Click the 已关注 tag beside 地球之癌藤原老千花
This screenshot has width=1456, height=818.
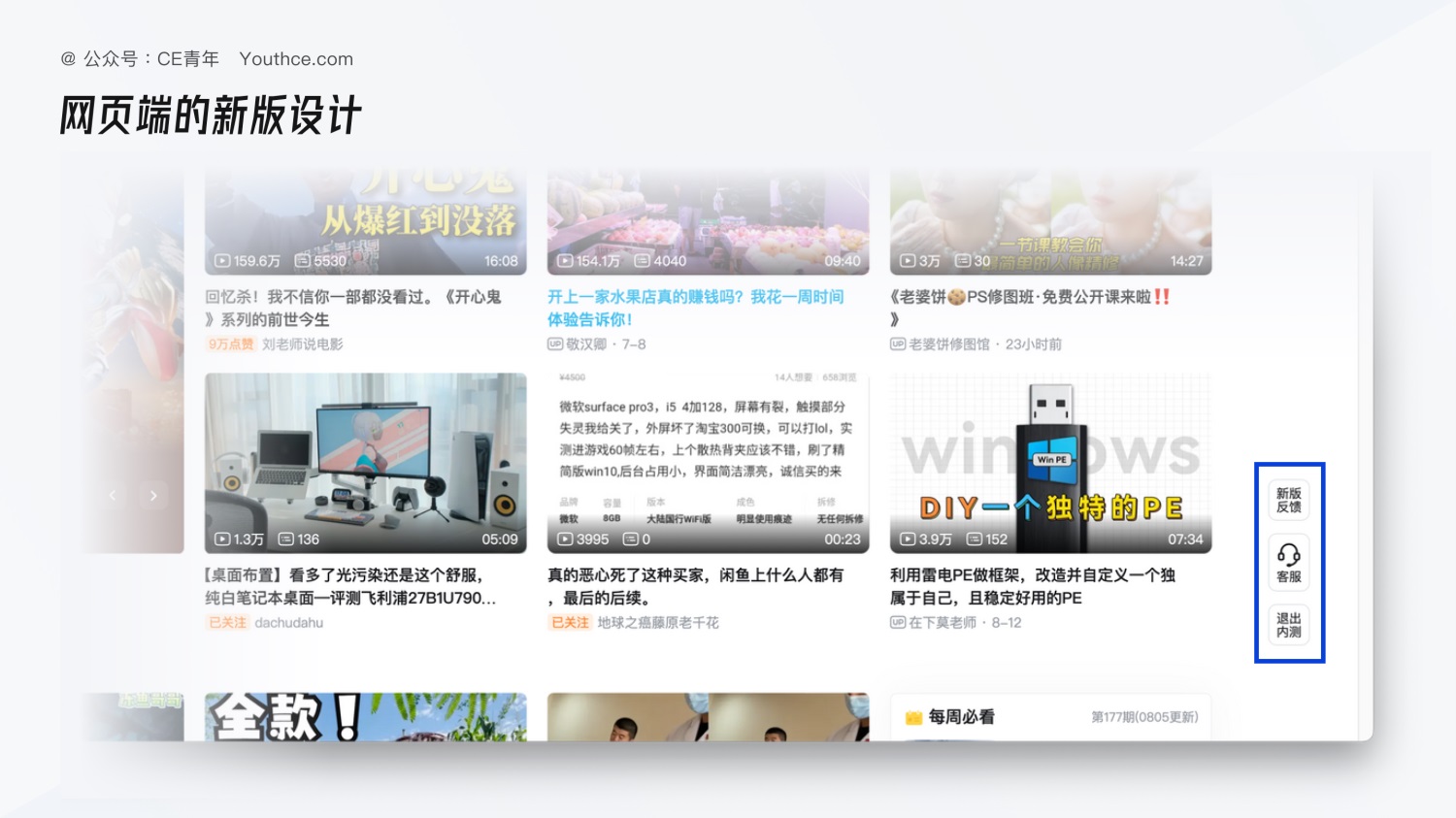click(x=570, y=623)
